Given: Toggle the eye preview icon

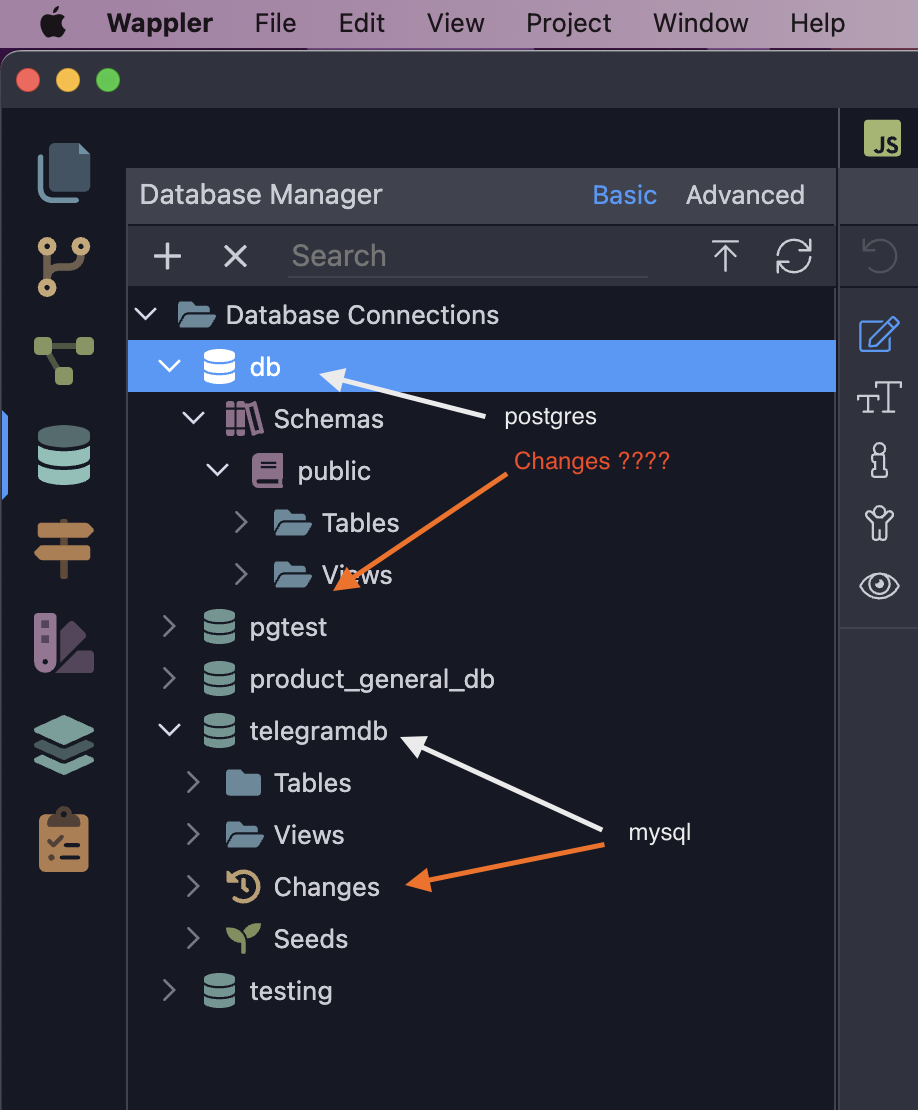Looking at the screenshot, I should 879,585.
